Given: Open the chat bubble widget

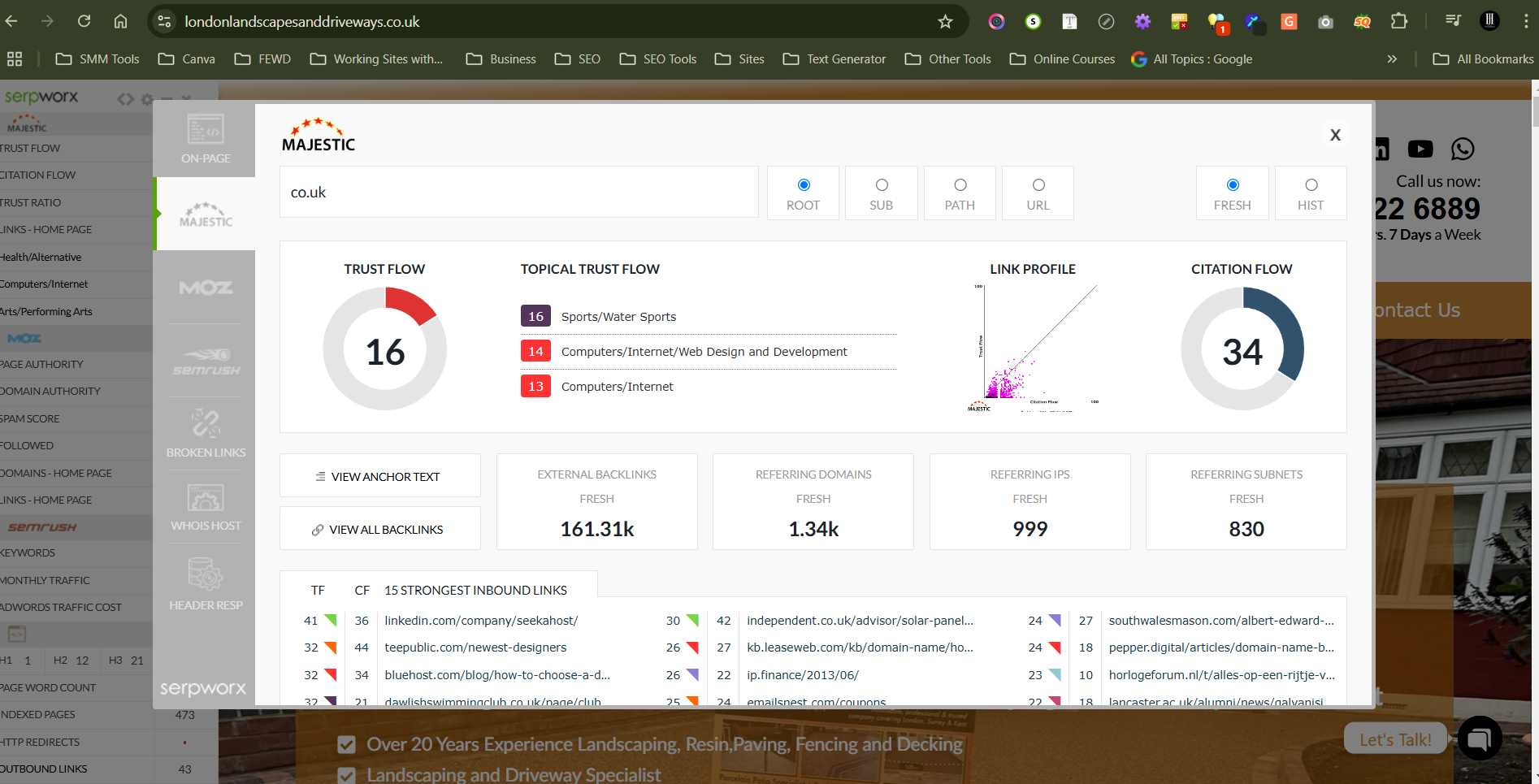Looking at the screenshot, I should click(x=1480, y=738).
